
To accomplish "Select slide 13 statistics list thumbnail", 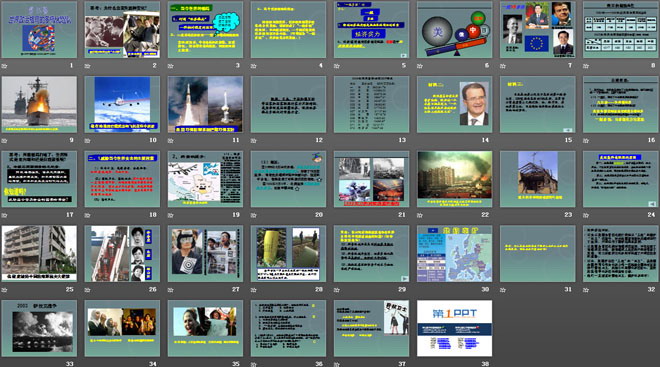I will [x=371, y=104].
